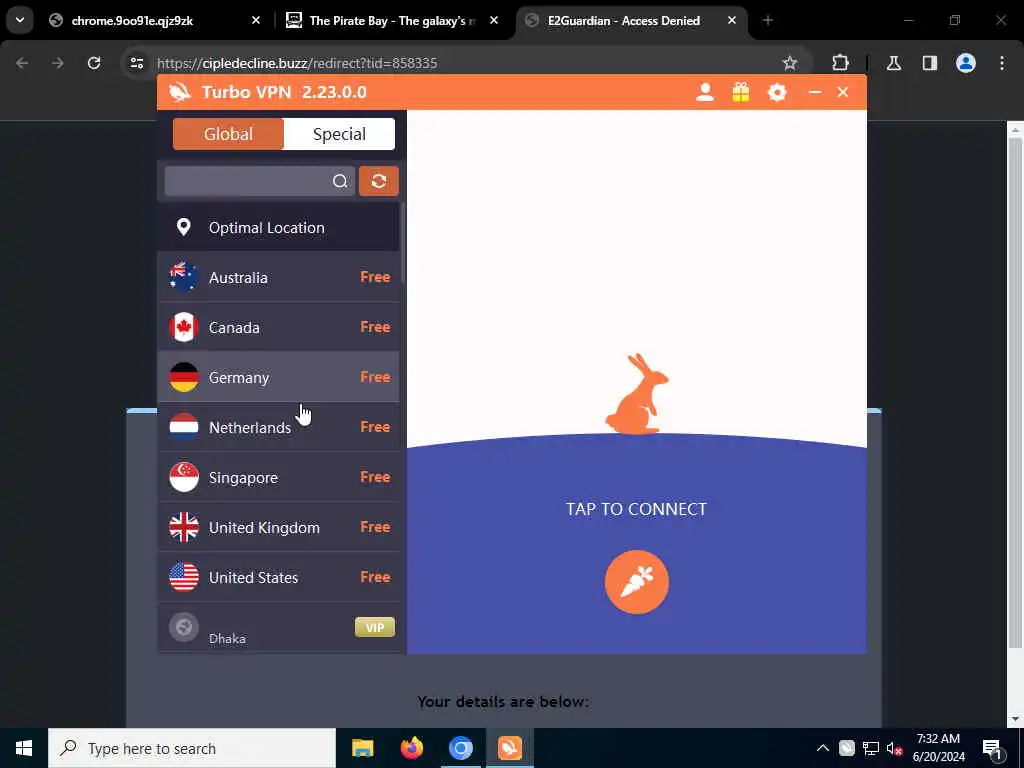The width and height of the screenshot is (1024, 768).
Task: Open Chrome tab search dropdown
Action: [x=20, y=20]
